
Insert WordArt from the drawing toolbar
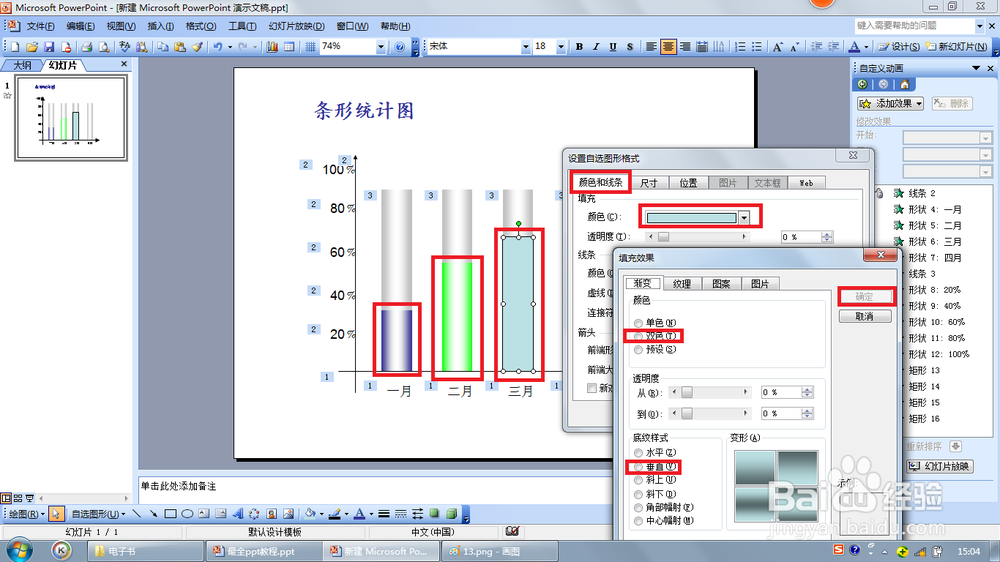pos(238,514)
